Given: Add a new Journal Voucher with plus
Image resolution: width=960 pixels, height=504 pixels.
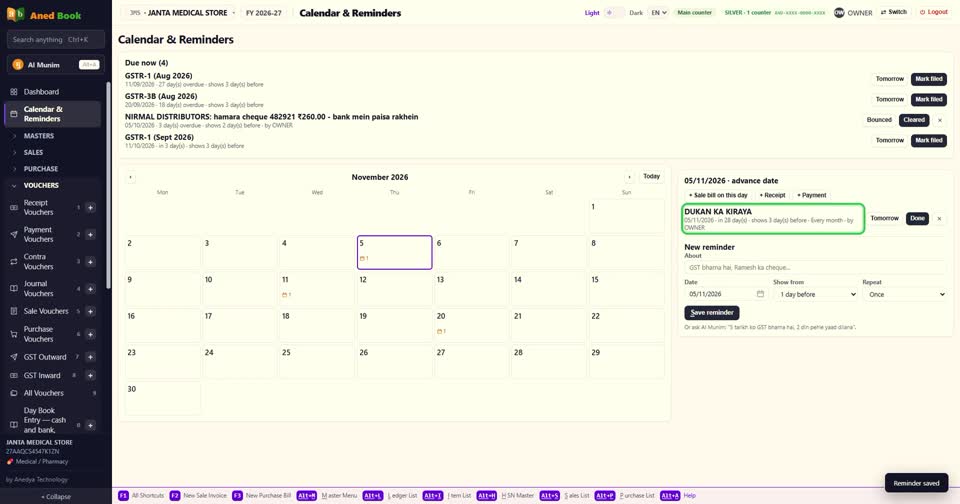Looking at the screenshot, I should (90, 288).
